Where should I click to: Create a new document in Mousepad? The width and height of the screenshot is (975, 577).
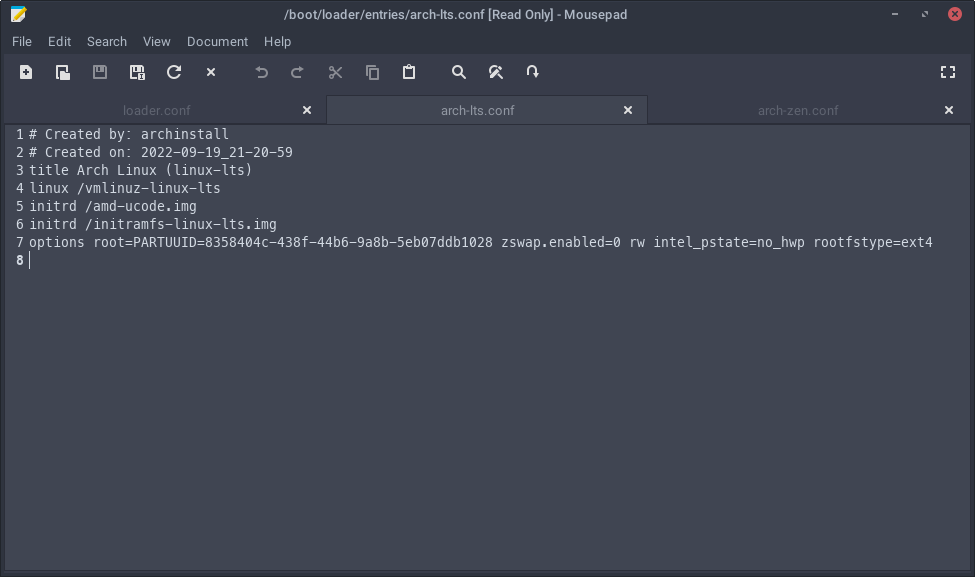pos(25,72)
